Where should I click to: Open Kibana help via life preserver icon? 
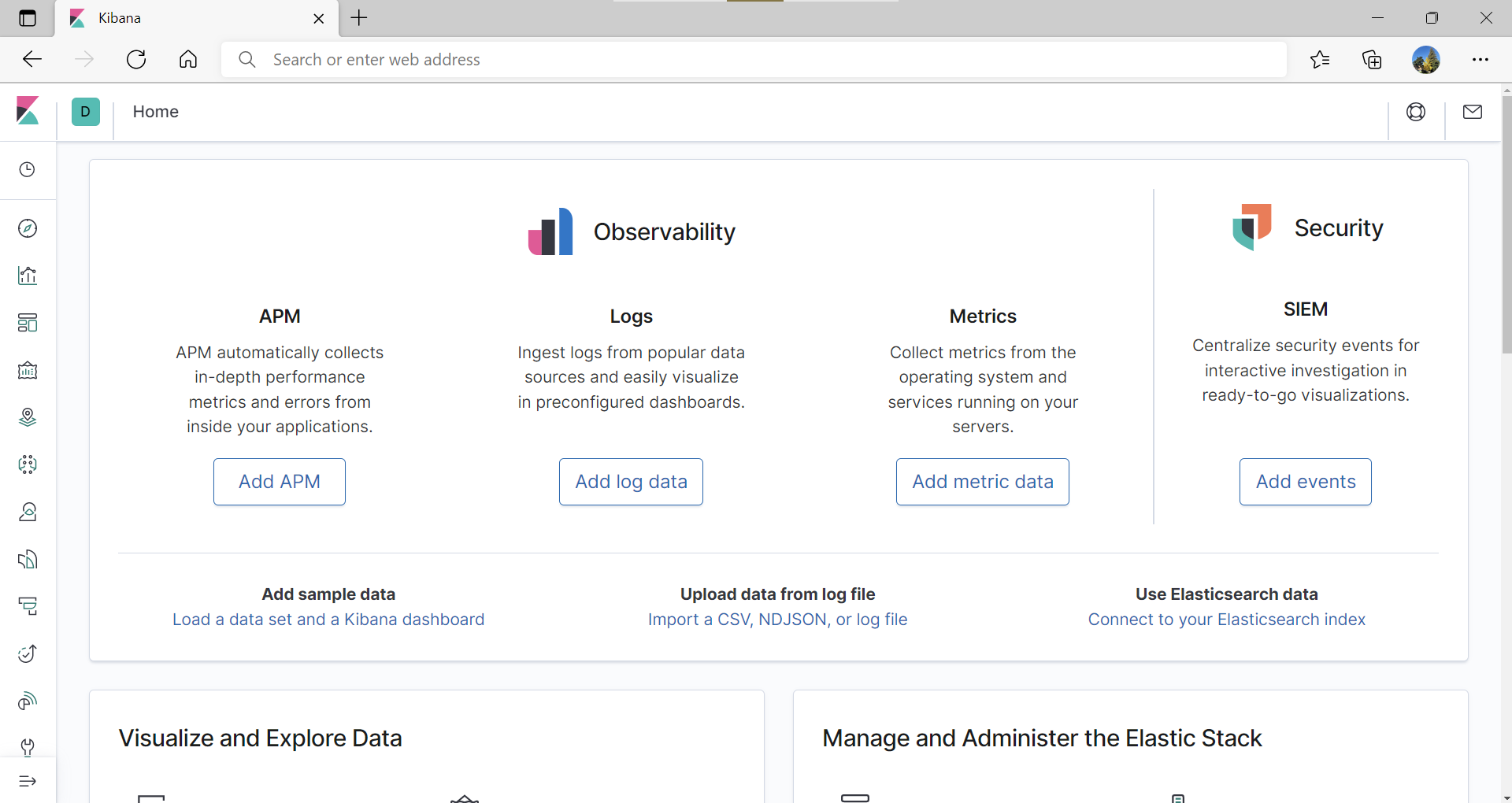pos(1416,112)
